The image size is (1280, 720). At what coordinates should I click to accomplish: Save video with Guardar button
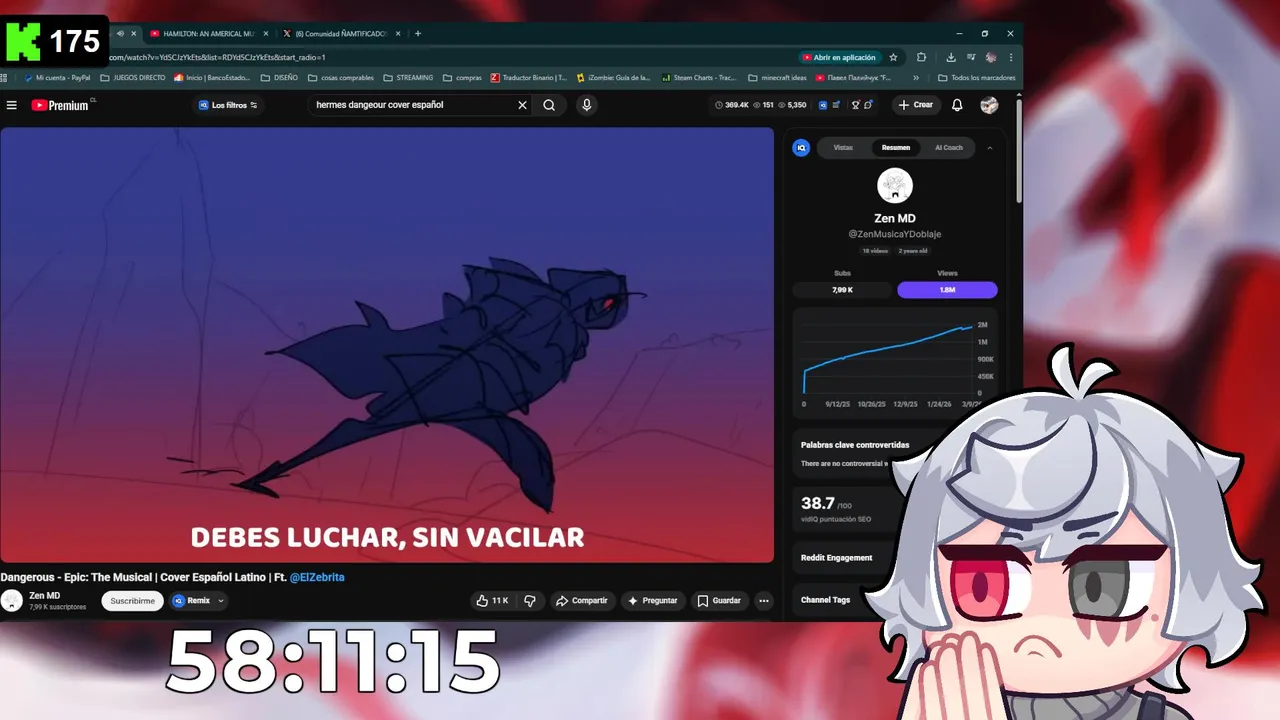click(x=719, y=601)
